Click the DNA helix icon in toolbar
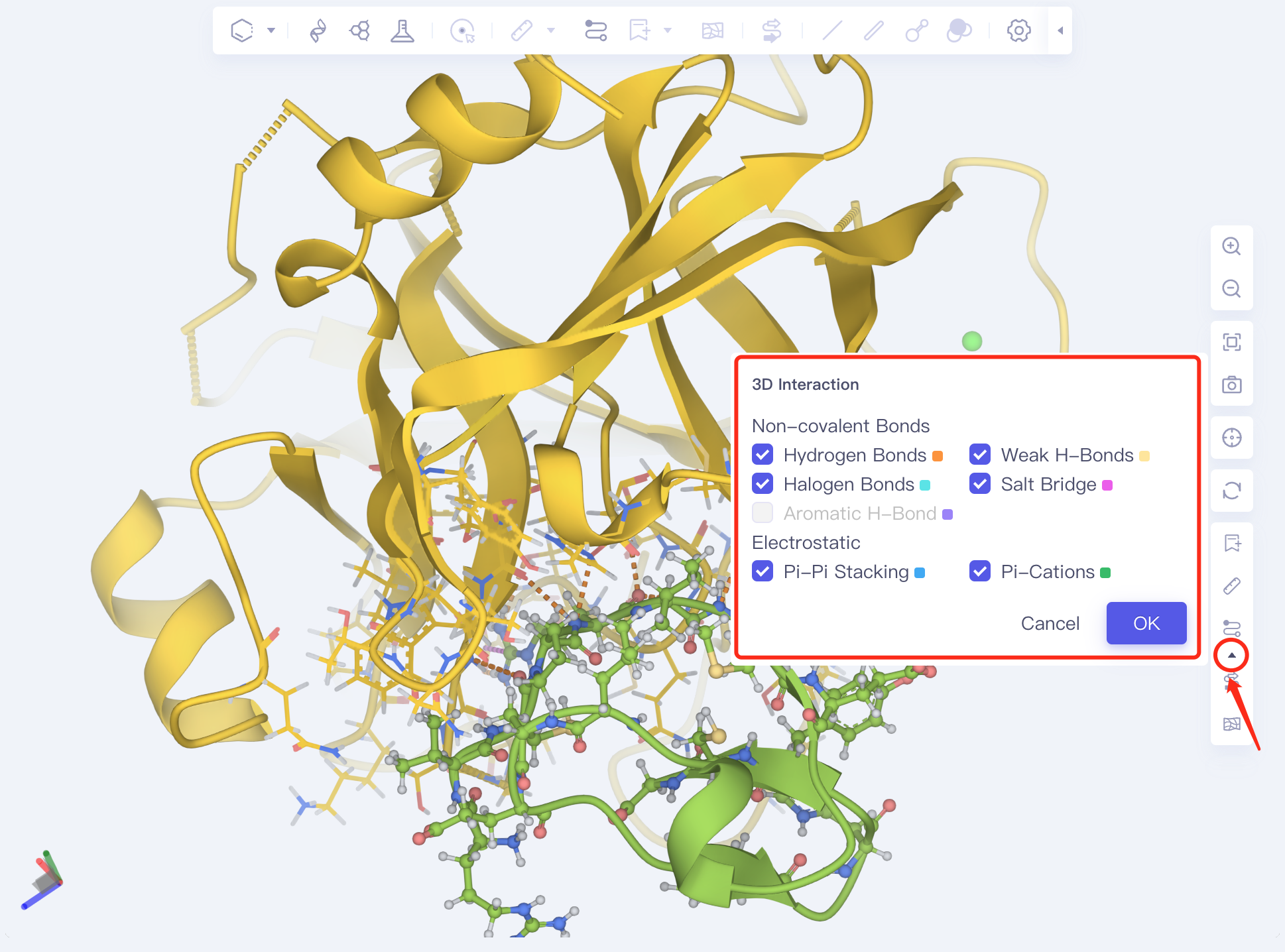Screen dimensions: 1285x952 click(x=318, y=30)
